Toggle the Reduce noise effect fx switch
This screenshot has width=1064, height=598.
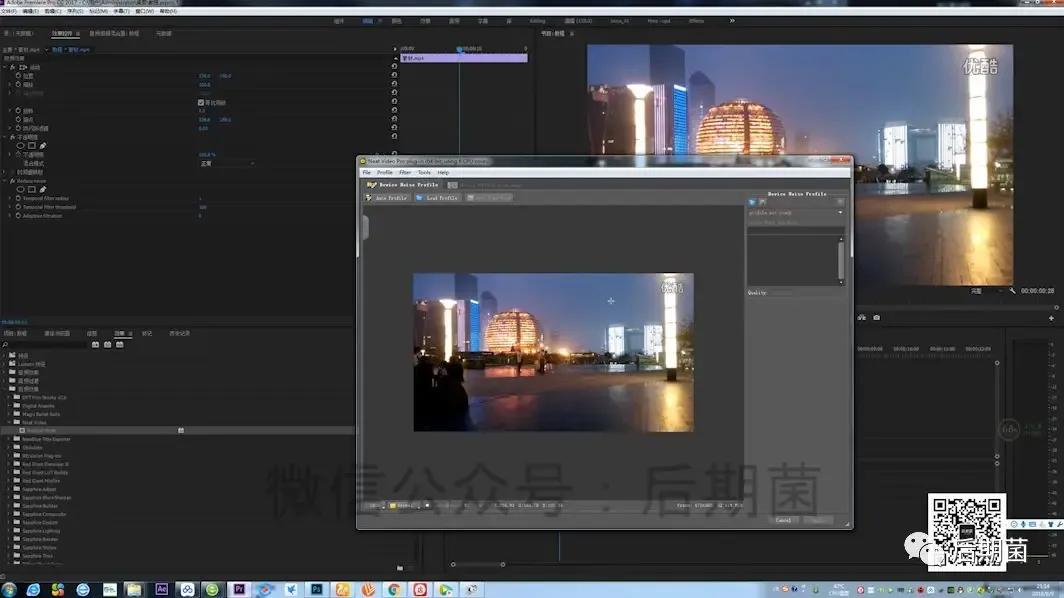point(10,180)
